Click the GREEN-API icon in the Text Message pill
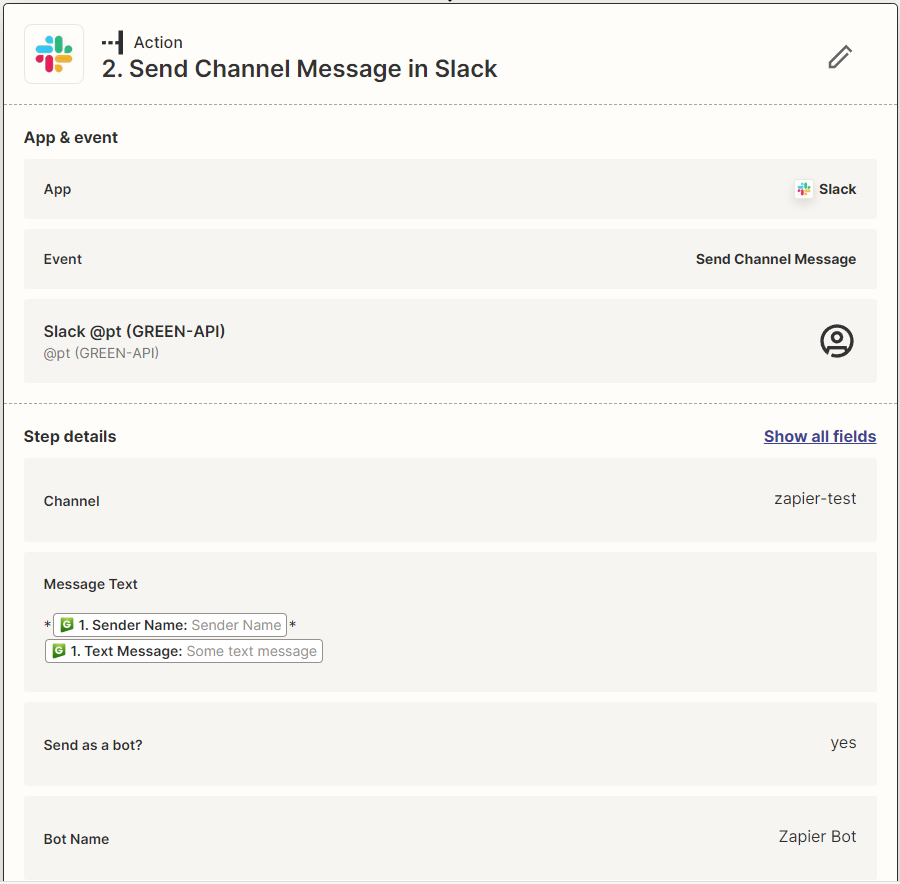Screen dimensions: 900x884 (60, 650)
